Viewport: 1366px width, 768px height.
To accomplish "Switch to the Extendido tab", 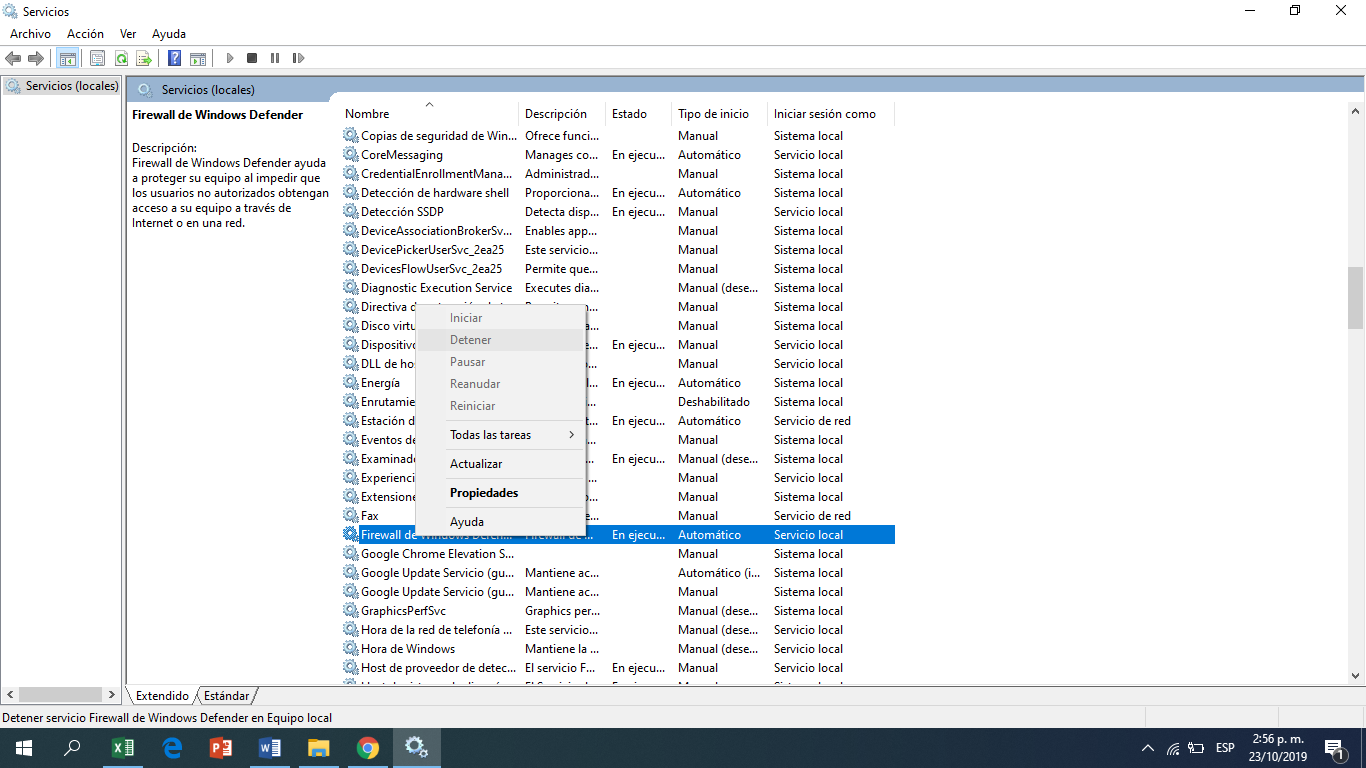I will (x=162, y=695).
